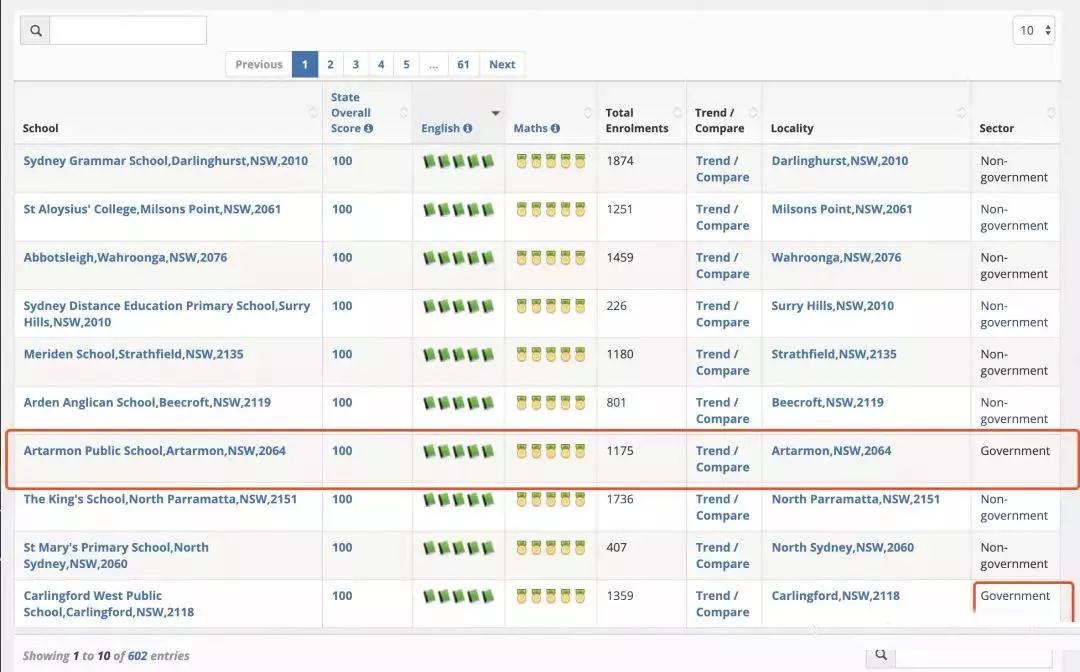
Task: Click Maths medal rating for Meriden School
Action: tap(550, 355)
